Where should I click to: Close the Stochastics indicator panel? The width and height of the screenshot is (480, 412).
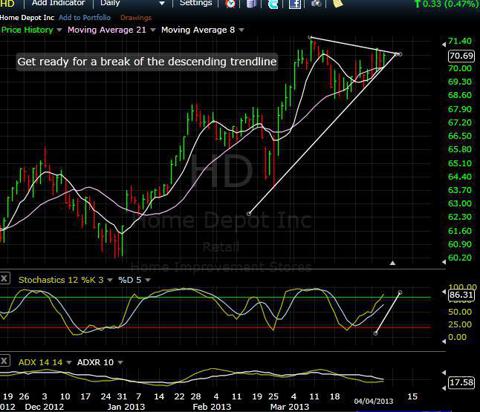click(x=4, y=278)
